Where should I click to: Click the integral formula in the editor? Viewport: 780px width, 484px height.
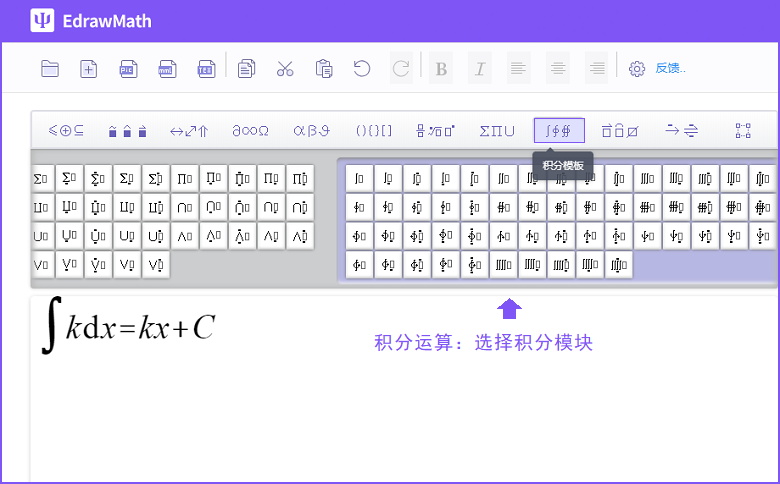(x=128, y=327)
